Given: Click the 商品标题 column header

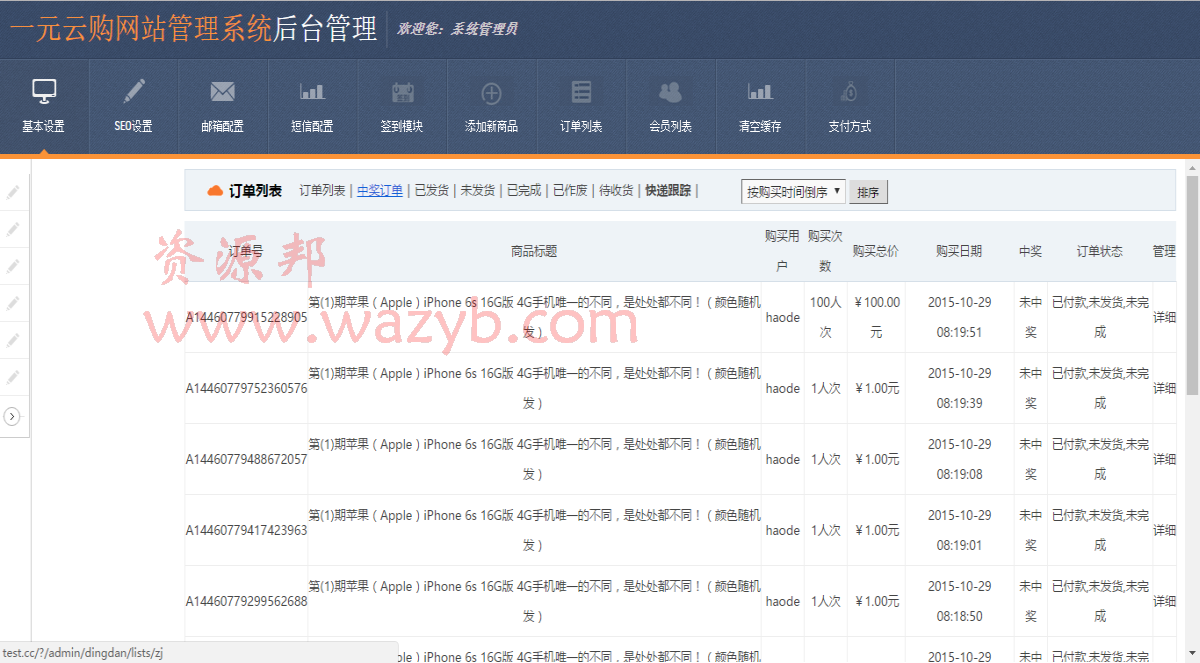Looking at the screenshot, I should point(534,251).
